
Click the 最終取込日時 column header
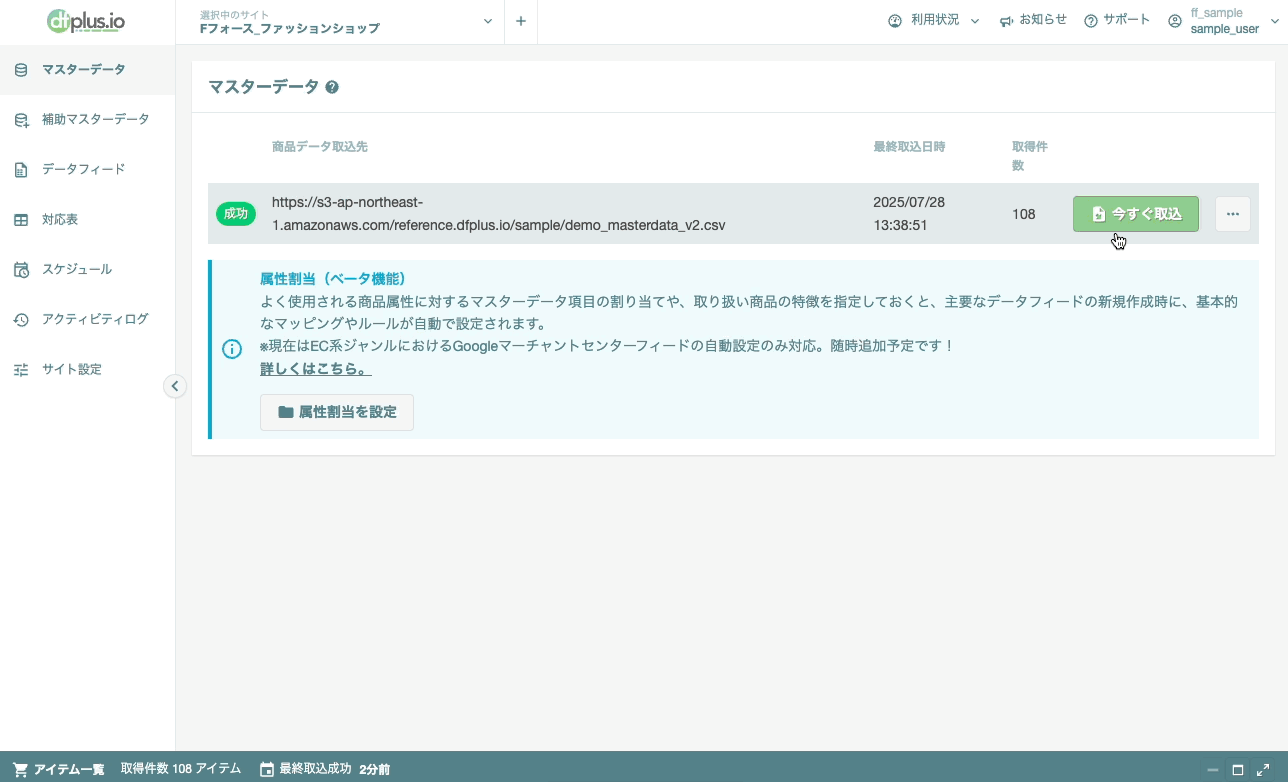pos(909,146)
